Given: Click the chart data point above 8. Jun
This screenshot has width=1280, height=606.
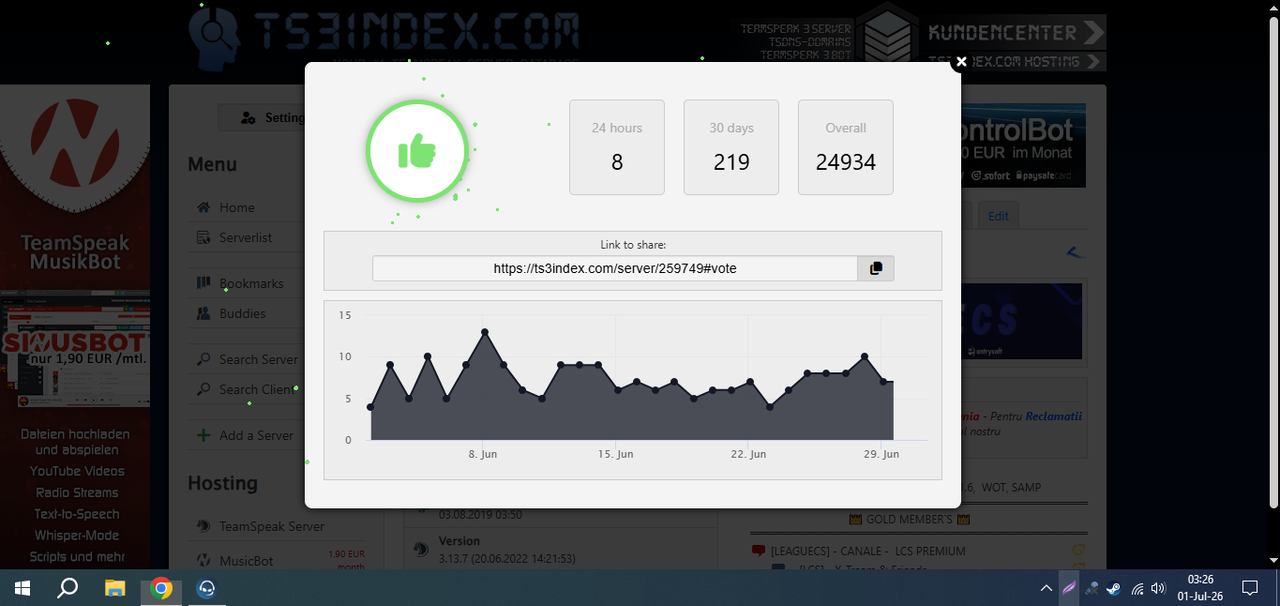Looking at the screenshot, I should click(x=485, y=332).
